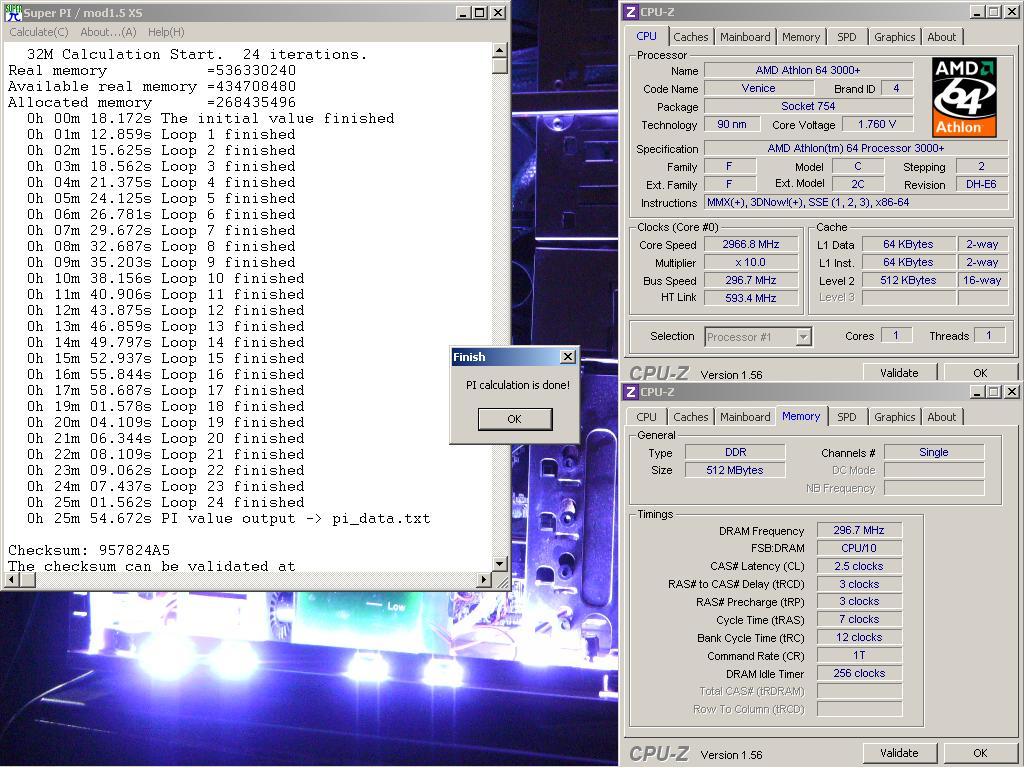Switch to CPU tab in lower CPU-Z window
Viewport: 1024px width, 768px height.
click(x=647, y=417)
